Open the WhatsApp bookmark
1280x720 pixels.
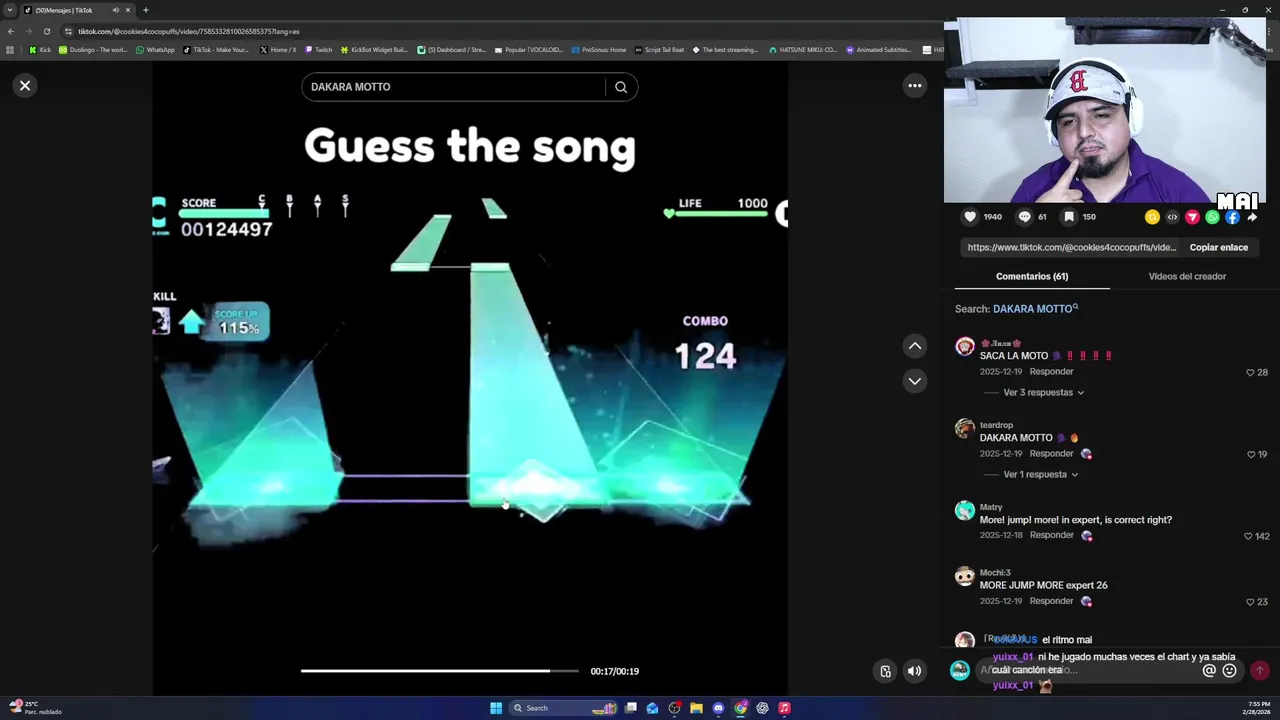click(x=155, y=49)
